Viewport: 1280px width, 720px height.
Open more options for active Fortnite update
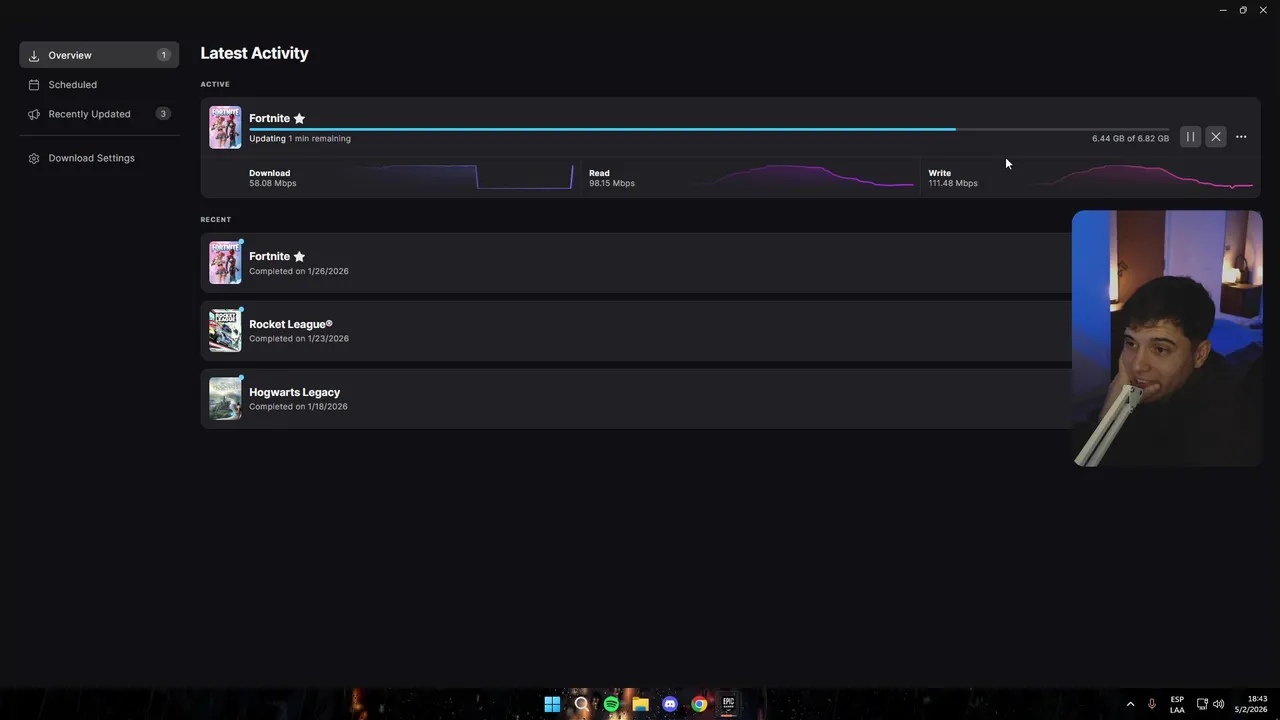click(x=1241, y=137)
